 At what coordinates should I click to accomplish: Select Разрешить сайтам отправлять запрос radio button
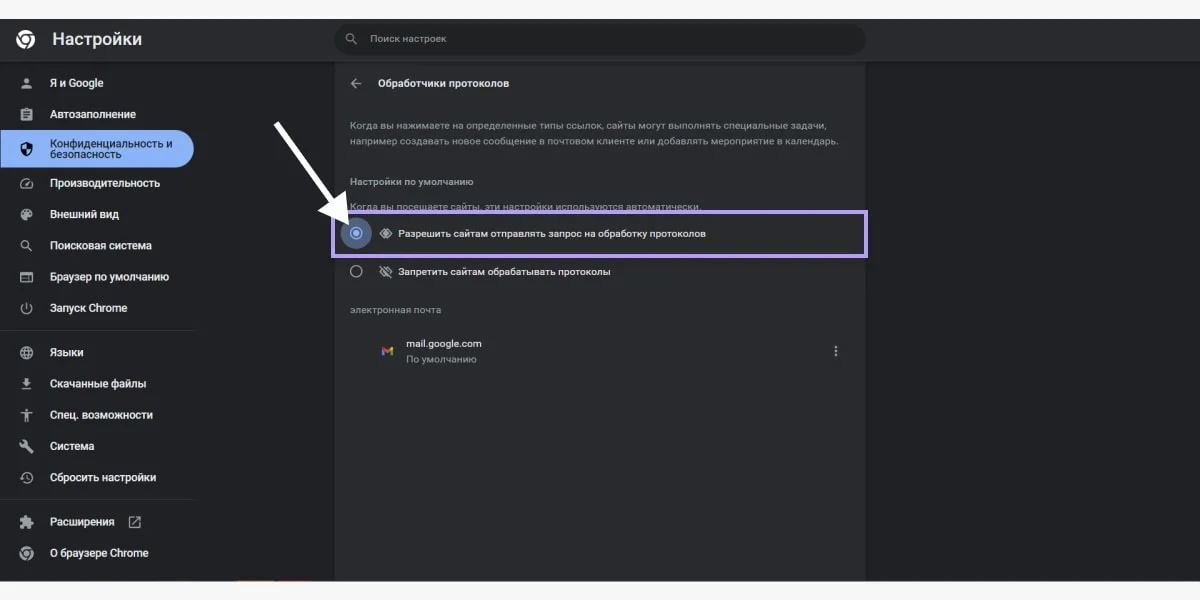[356, 233]
